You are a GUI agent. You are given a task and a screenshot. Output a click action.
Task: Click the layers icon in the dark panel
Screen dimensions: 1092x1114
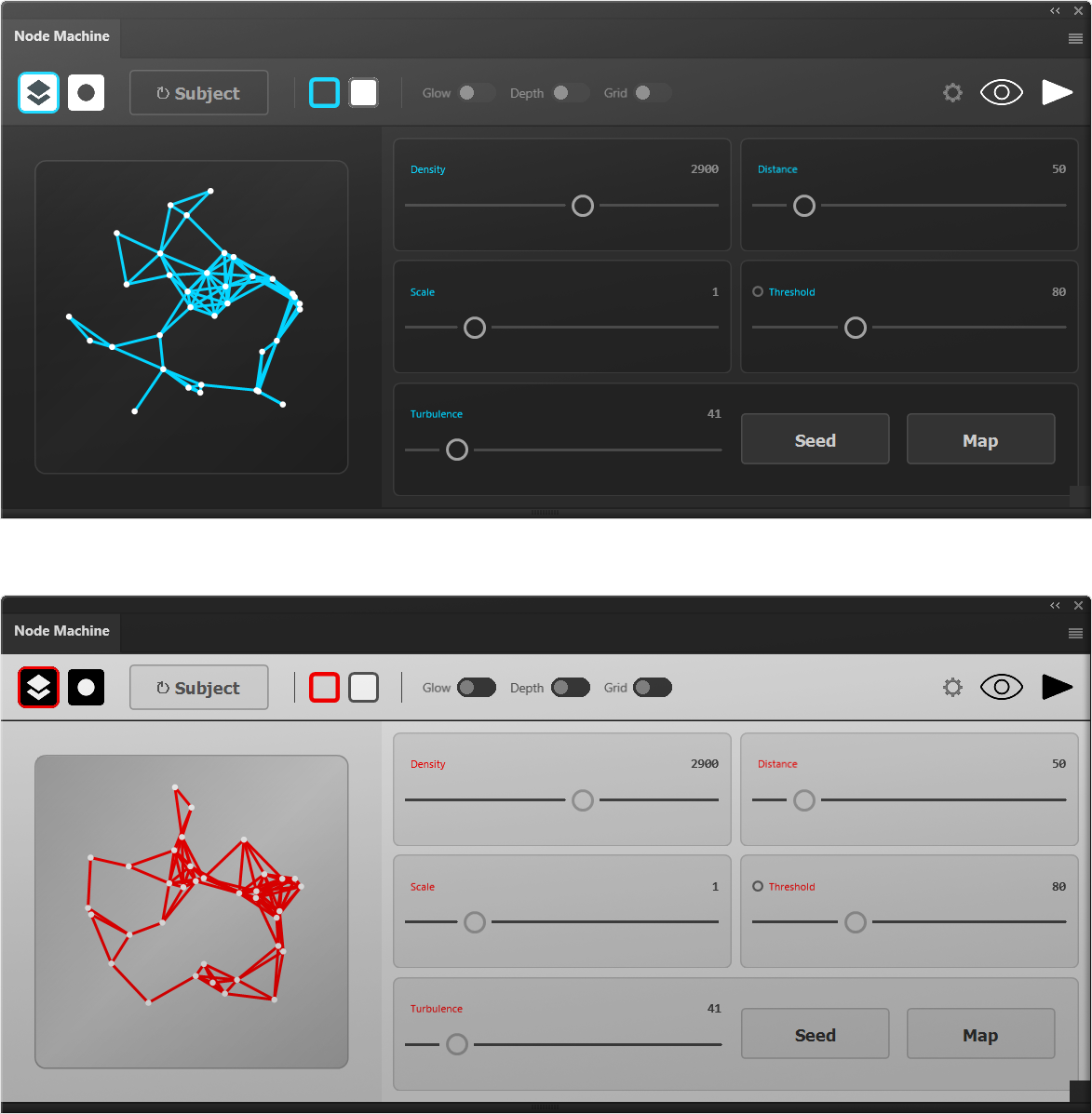(x=38, y=93)
